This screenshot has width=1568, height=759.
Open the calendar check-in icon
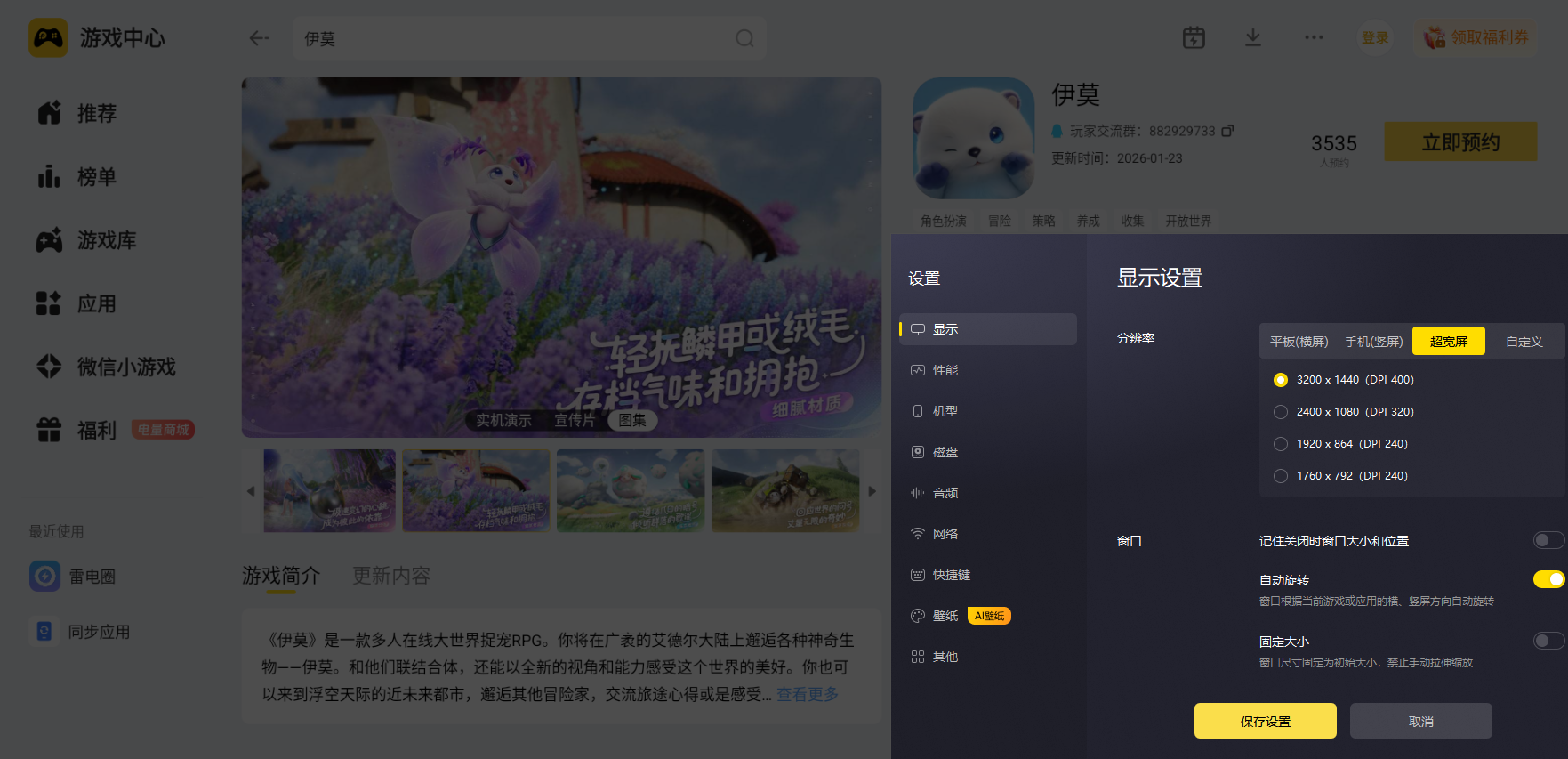point(1194,37)
